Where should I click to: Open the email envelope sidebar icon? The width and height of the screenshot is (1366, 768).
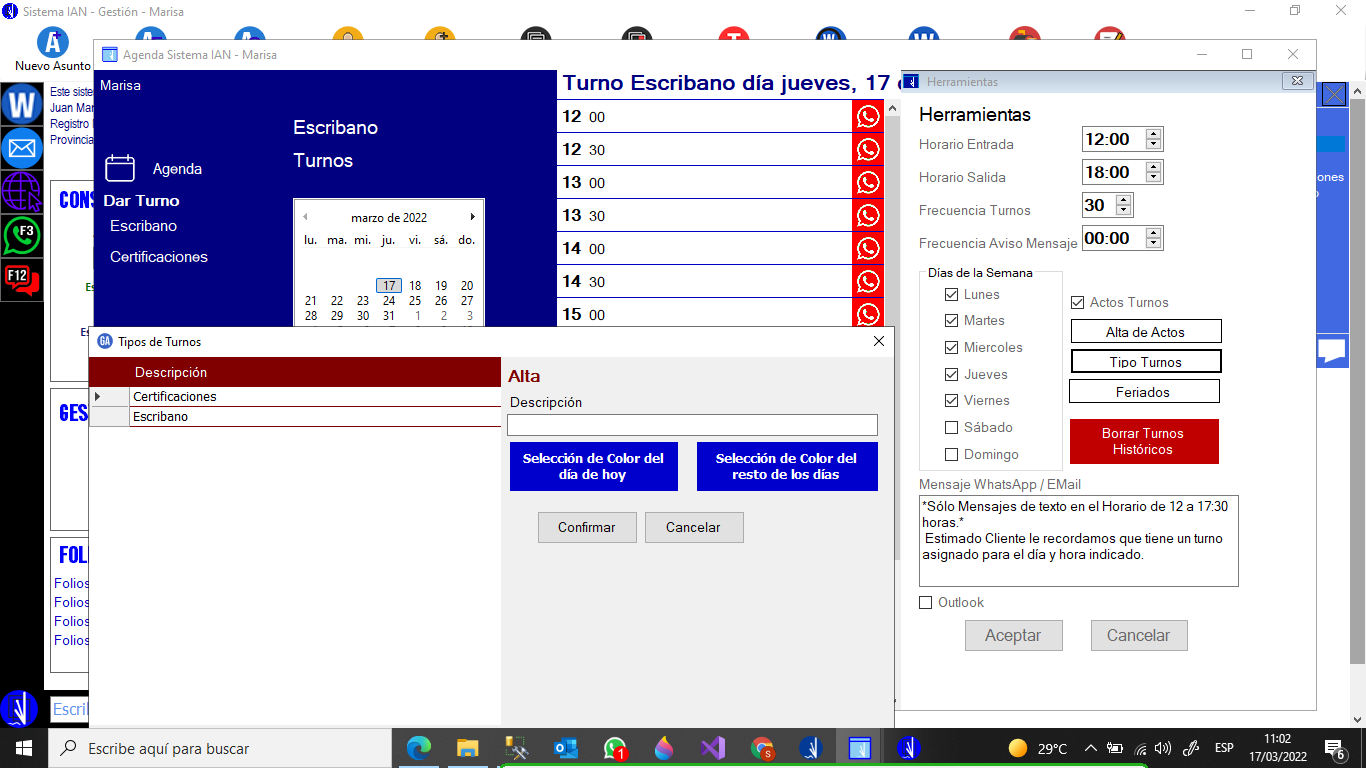(x=22, y=149)
